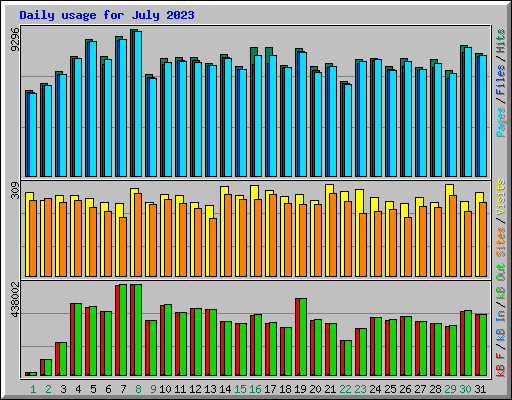Click day 3 on the x-axis
Image resolution: width=512 pixels, height=400 pixels.
[63, 389]
